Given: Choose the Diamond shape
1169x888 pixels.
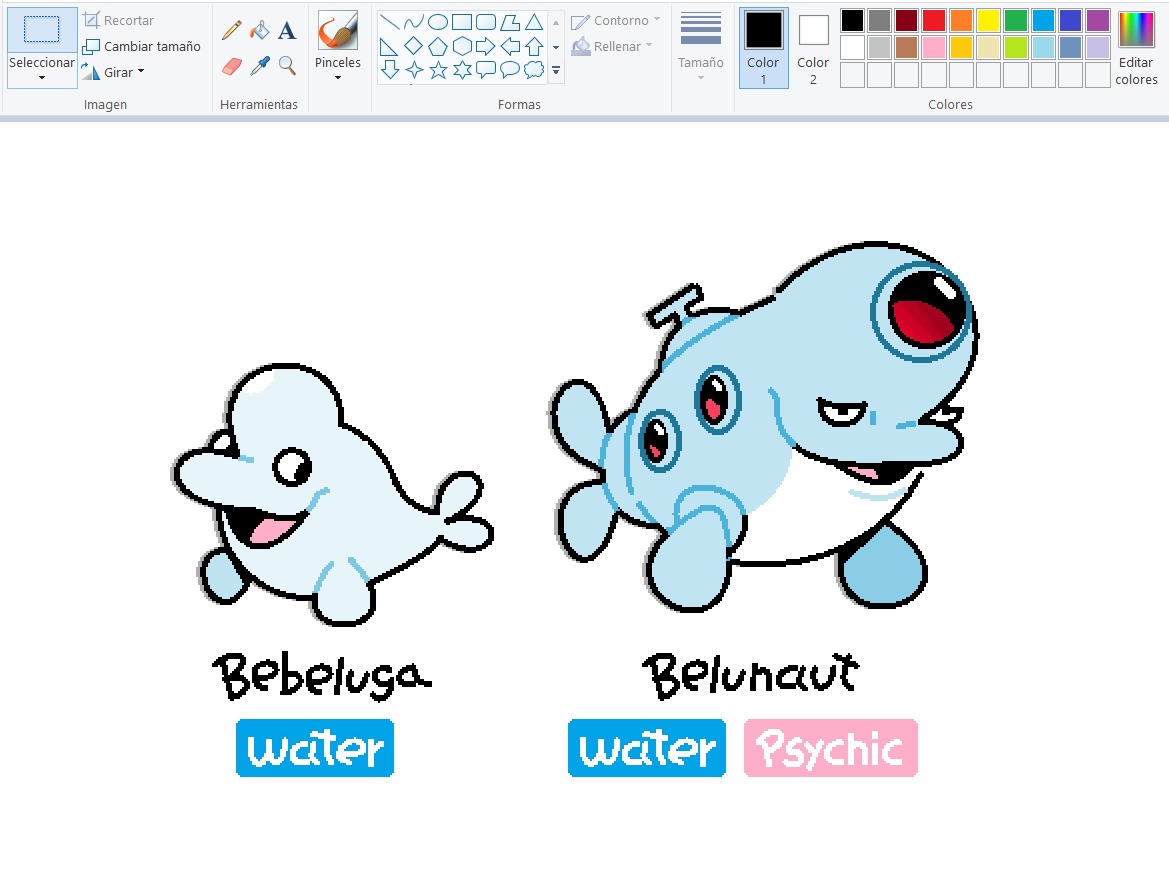Looking at the screenshot, I should pos(413,46).
